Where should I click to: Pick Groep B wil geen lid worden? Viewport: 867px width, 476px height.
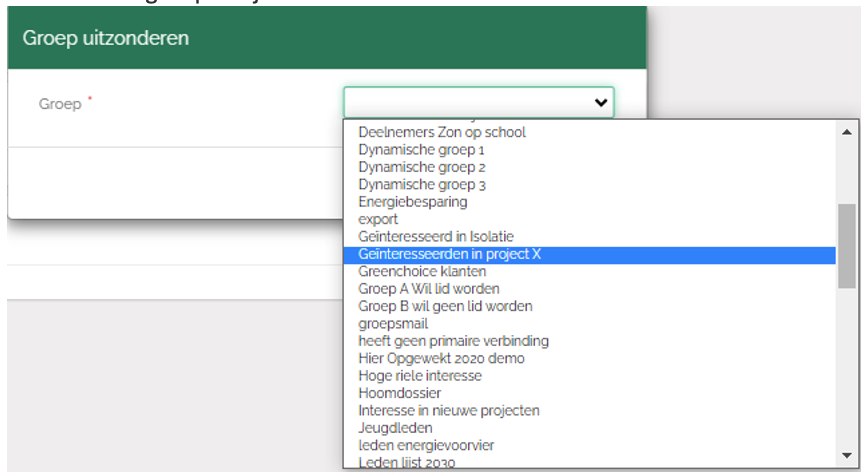(x=445, y=306)
